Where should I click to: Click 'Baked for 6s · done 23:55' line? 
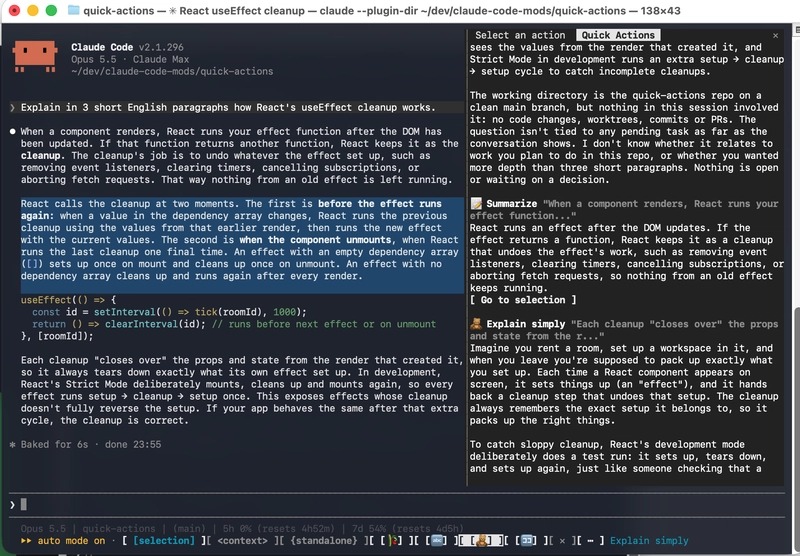pos(91,444)
